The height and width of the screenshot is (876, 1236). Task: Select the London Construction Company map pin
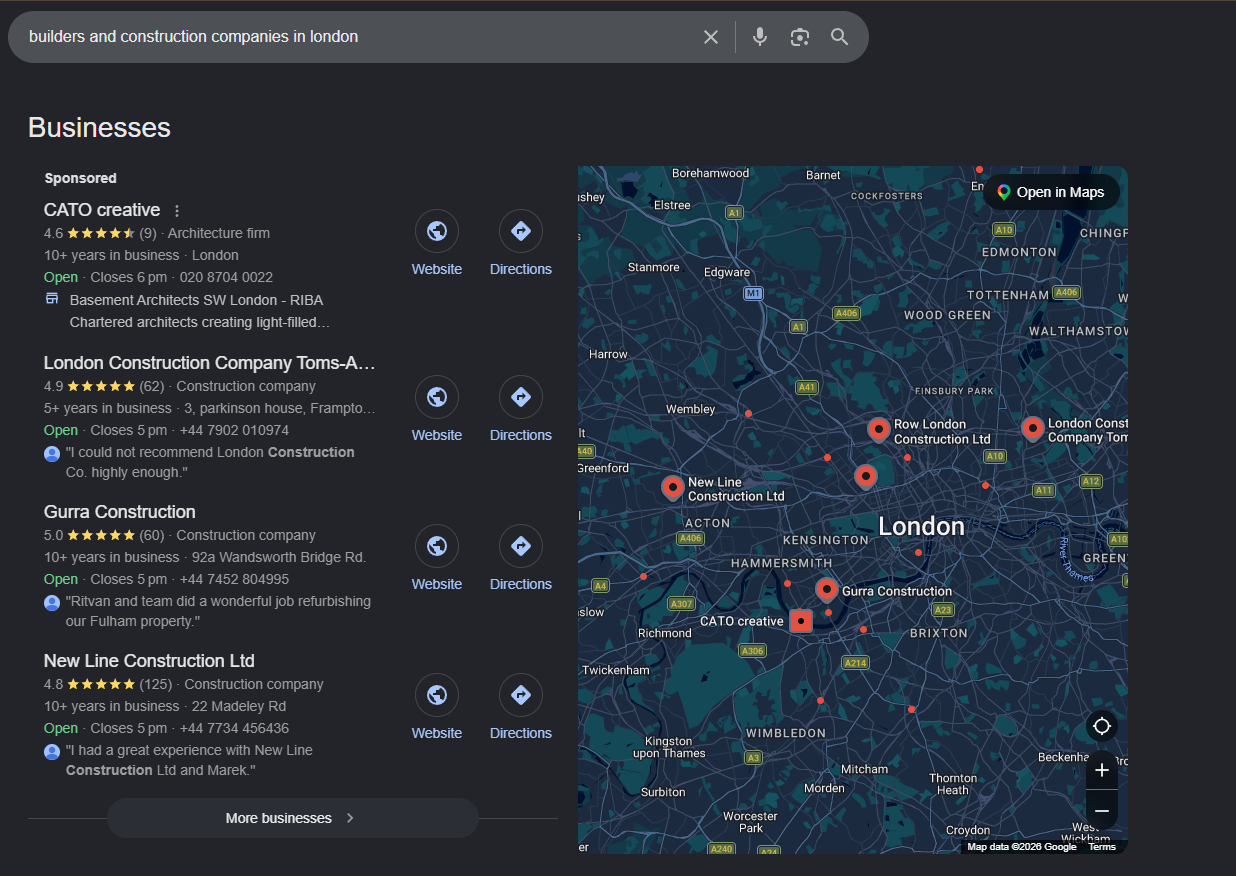point(1033,428)
